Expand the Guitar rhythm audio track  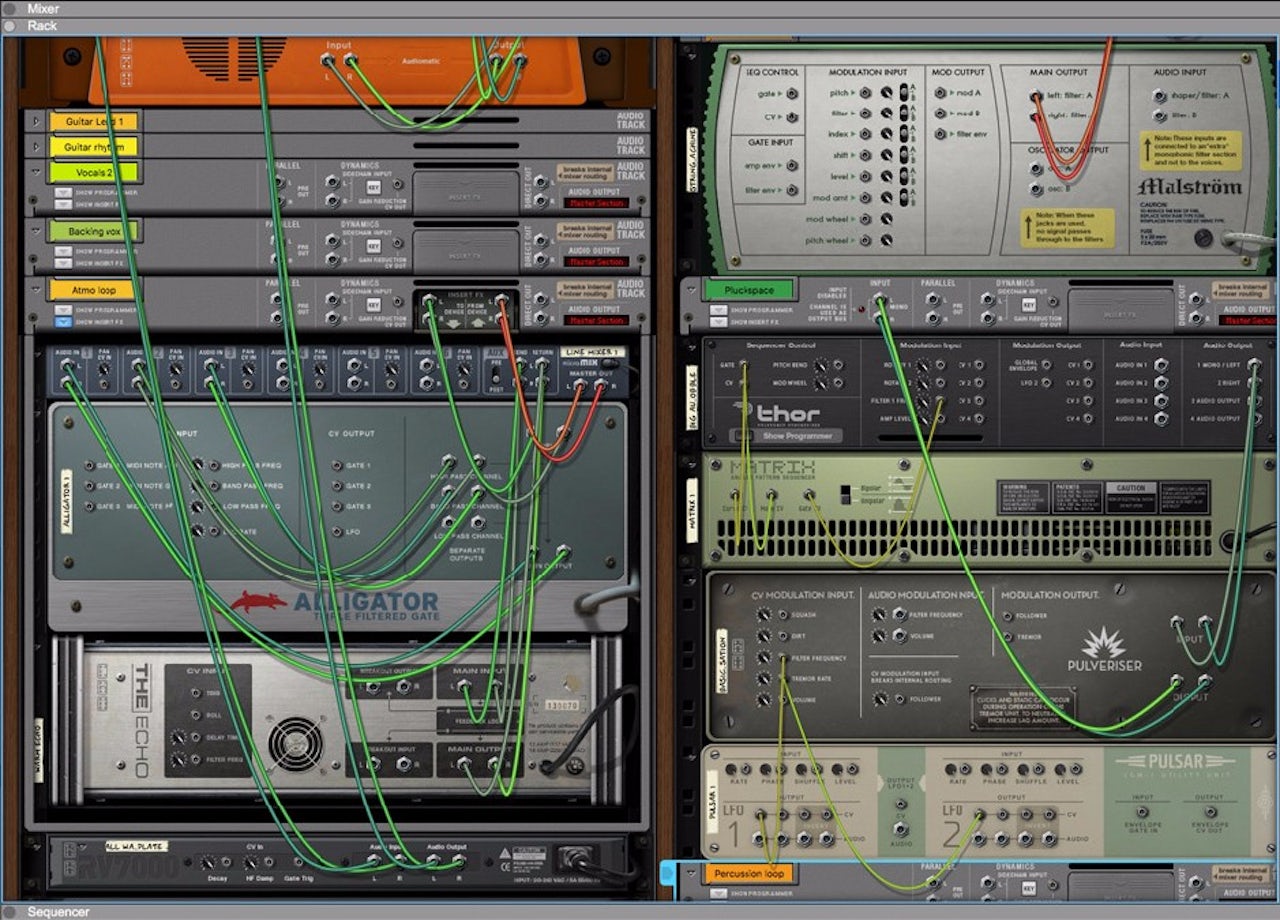coord(38,147)
